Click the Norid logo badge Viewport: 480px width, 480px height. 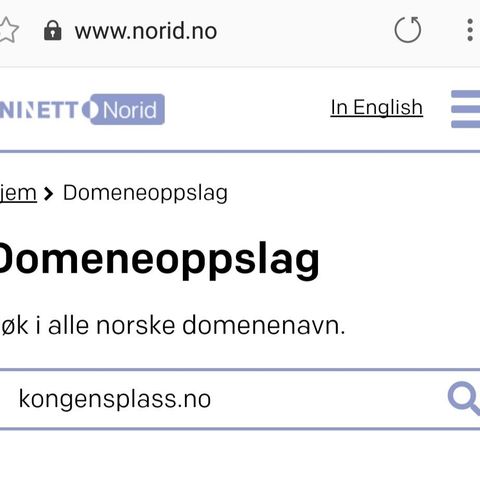pos(127,109)
